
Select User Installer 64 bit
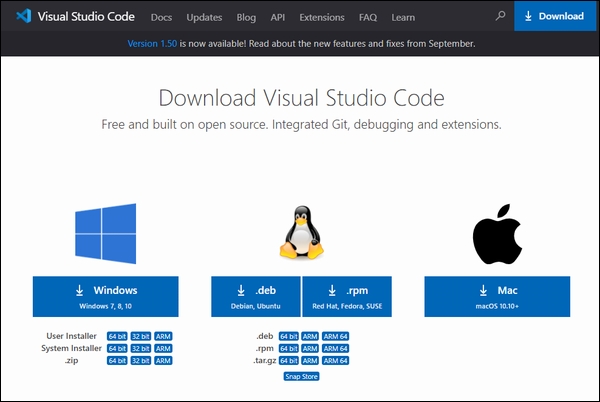[x=117, y=336]
